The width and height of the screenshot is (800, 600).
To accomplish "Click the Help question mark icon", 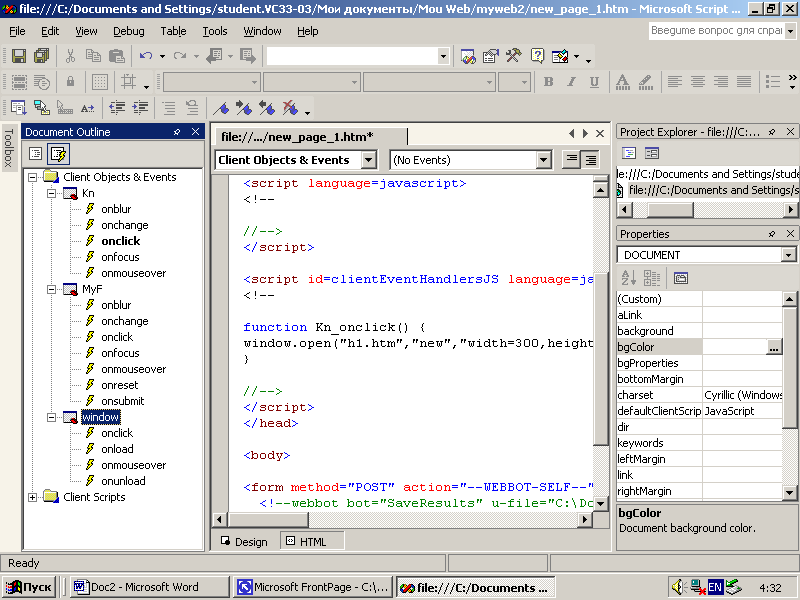I will (x=537, y=56).
